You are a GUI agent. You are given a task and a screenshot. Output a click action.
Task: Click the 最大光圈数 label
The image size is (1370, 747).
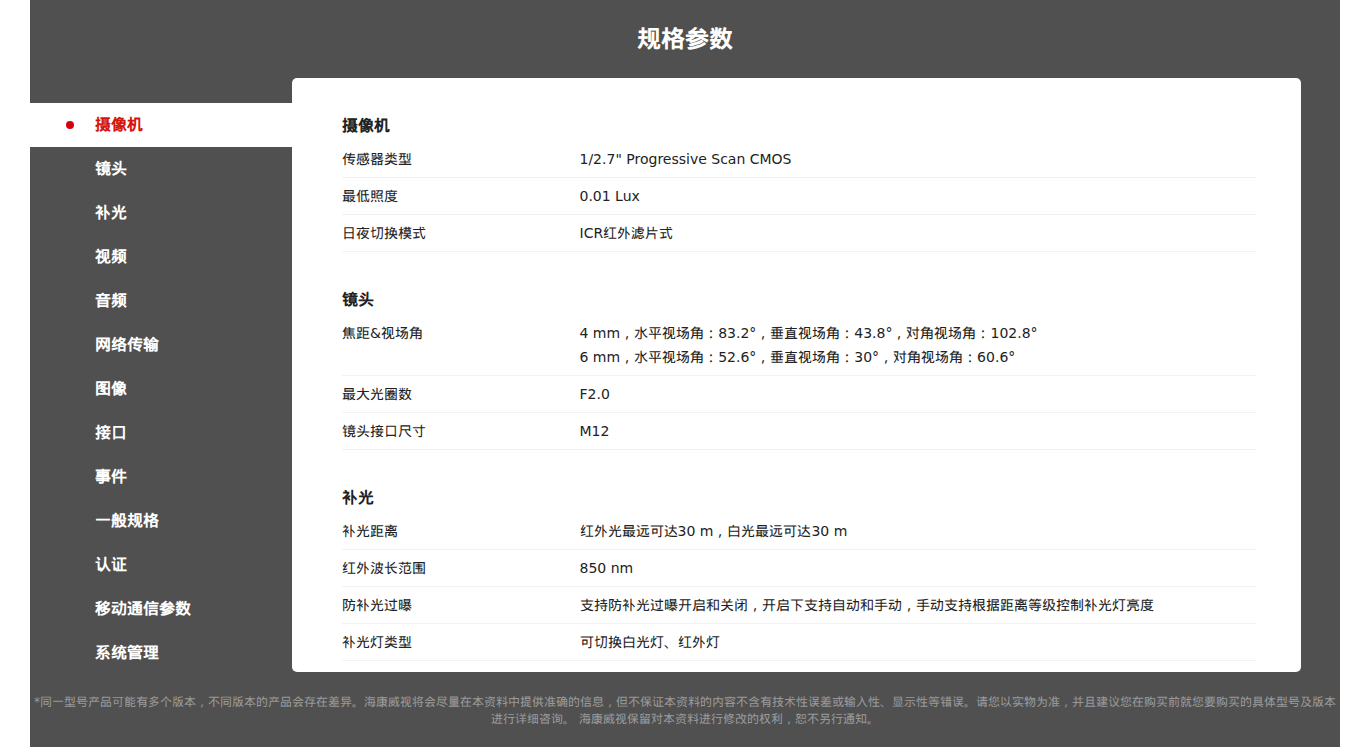click(377, 394)
